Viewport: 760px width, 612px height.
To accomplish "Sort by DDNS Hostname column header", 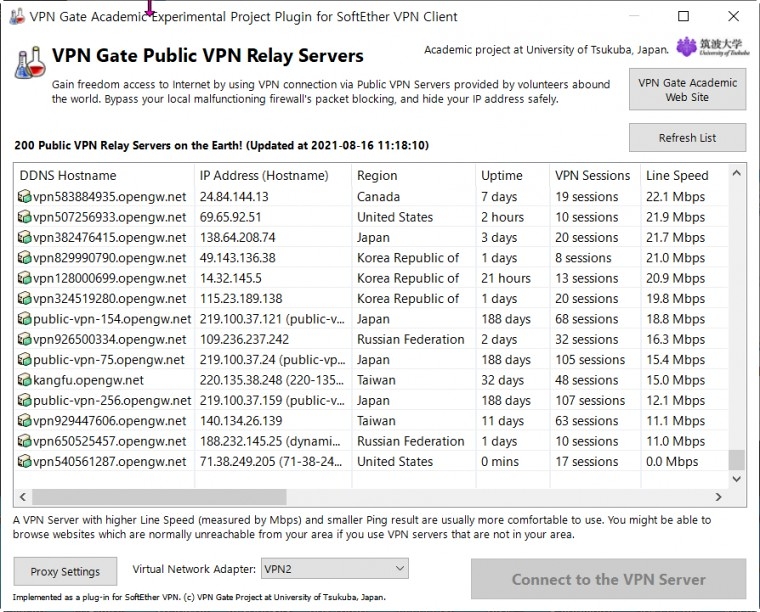I will (x=104, y=175).
